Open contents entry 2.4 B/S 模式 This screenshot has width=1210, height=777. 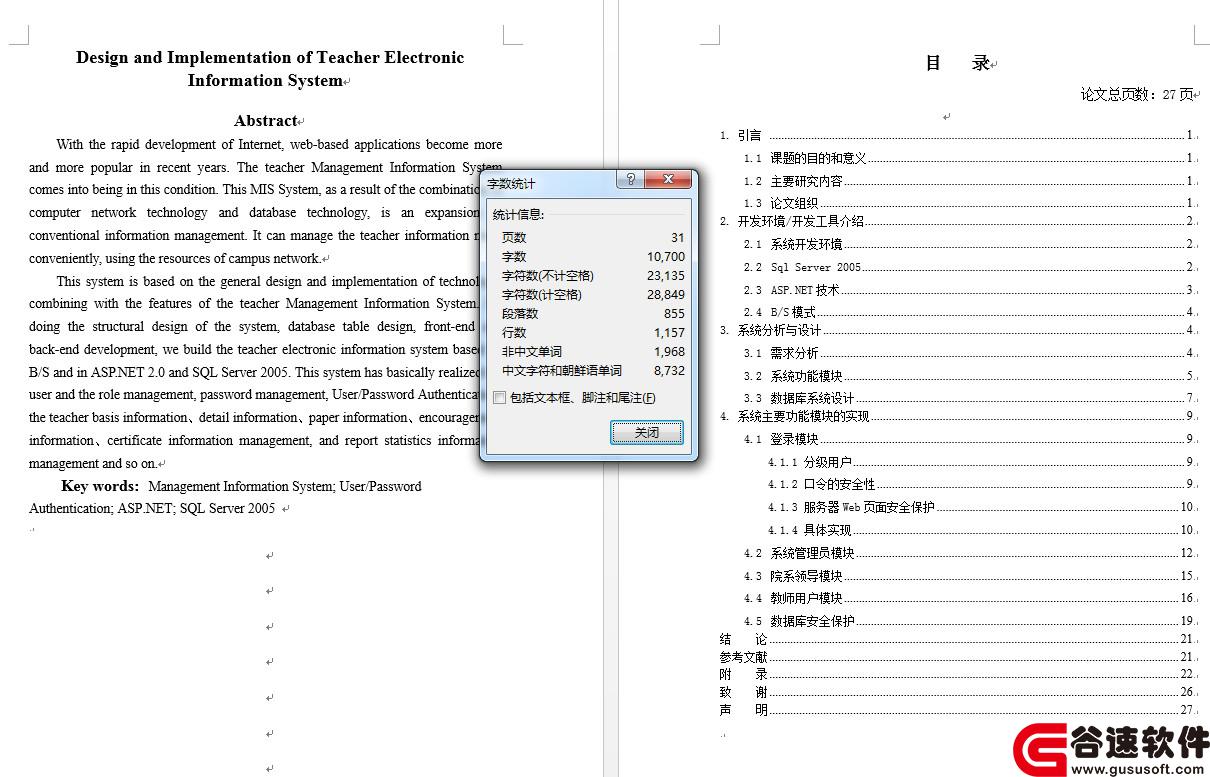[x=968, y=312]
